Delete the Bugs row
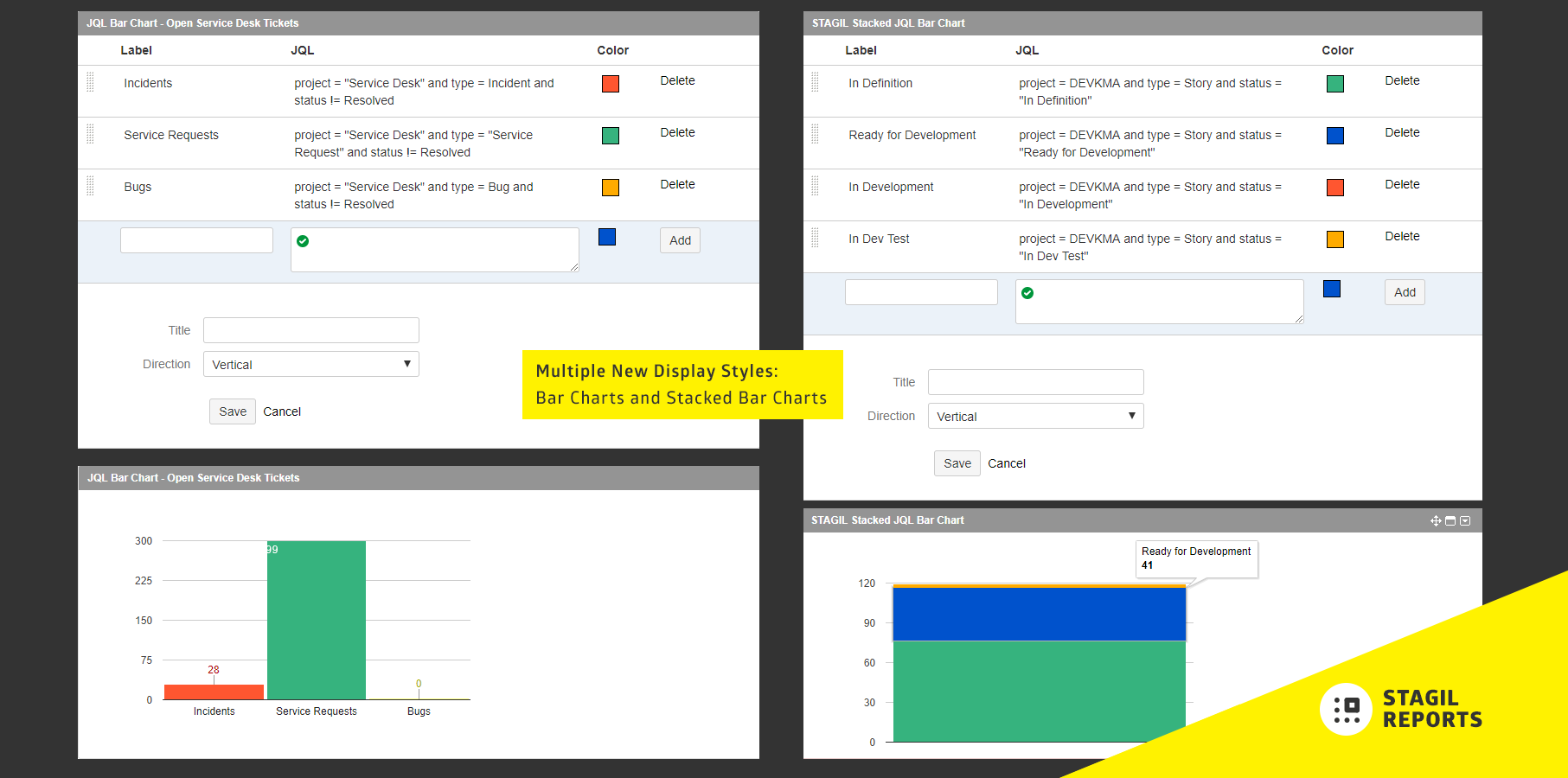Screen dimensions: 1568x778 point(677,184)
